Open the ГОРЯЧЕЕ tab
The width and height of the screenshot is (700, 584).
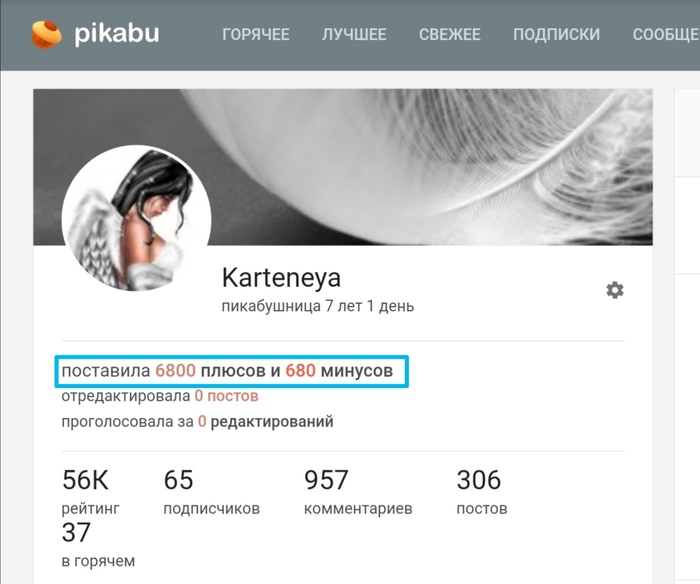coord(256,34)
